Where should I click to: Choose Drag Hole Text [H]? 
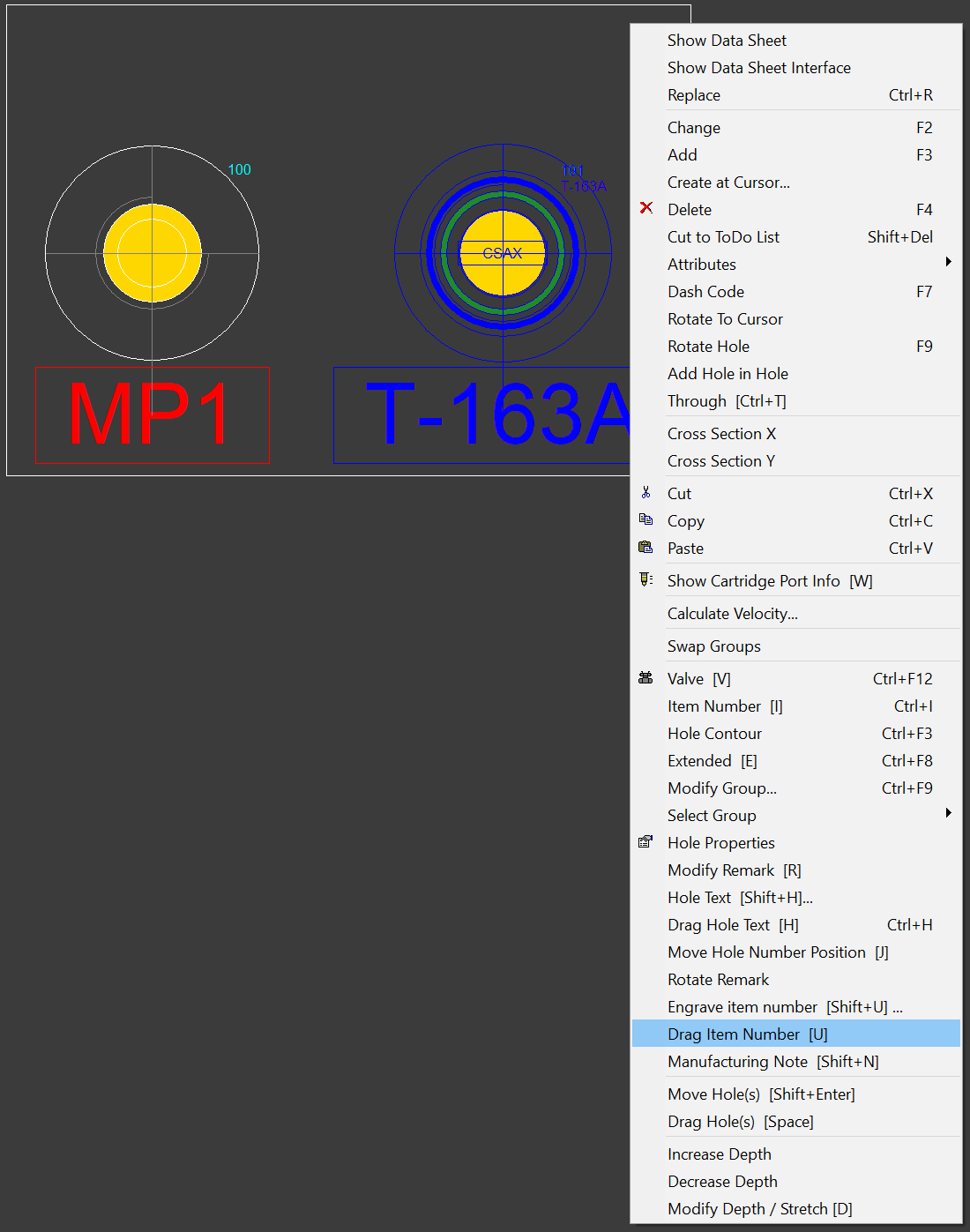pos(796,925)
